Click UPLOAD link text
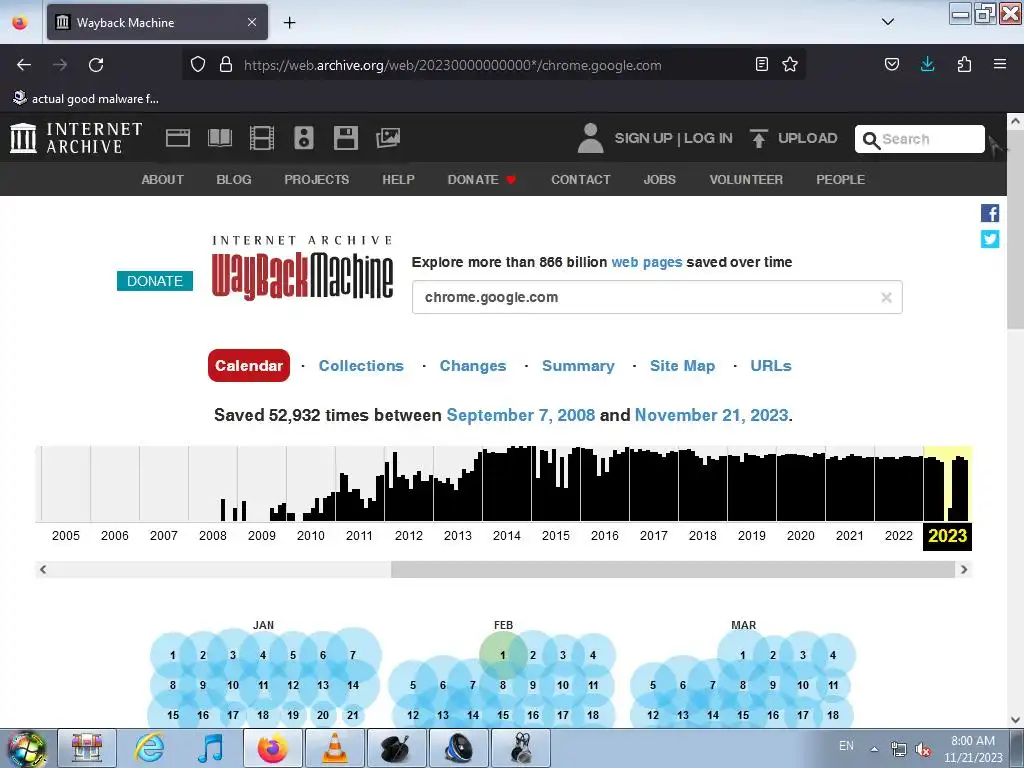 pyautogui.click(x=807, y=138)
